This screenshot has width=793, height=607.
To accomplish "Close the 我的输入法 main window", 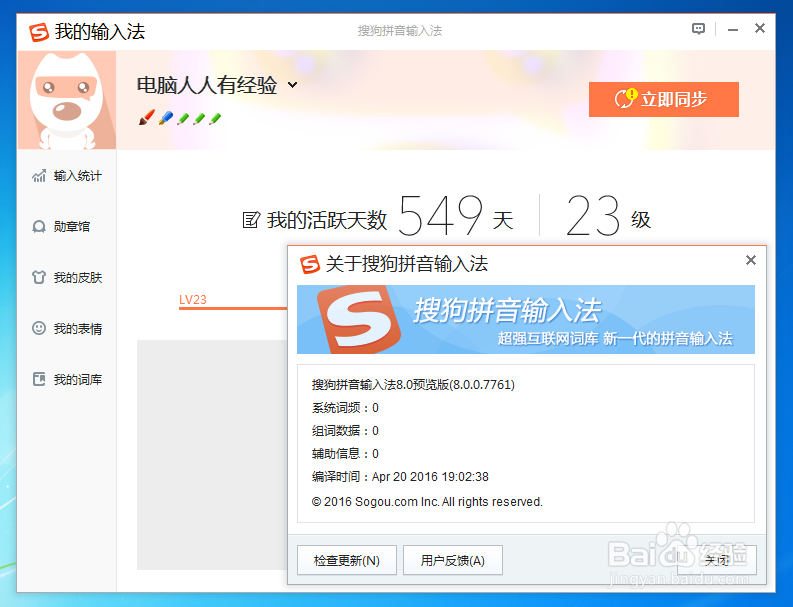I will [760, 28].
